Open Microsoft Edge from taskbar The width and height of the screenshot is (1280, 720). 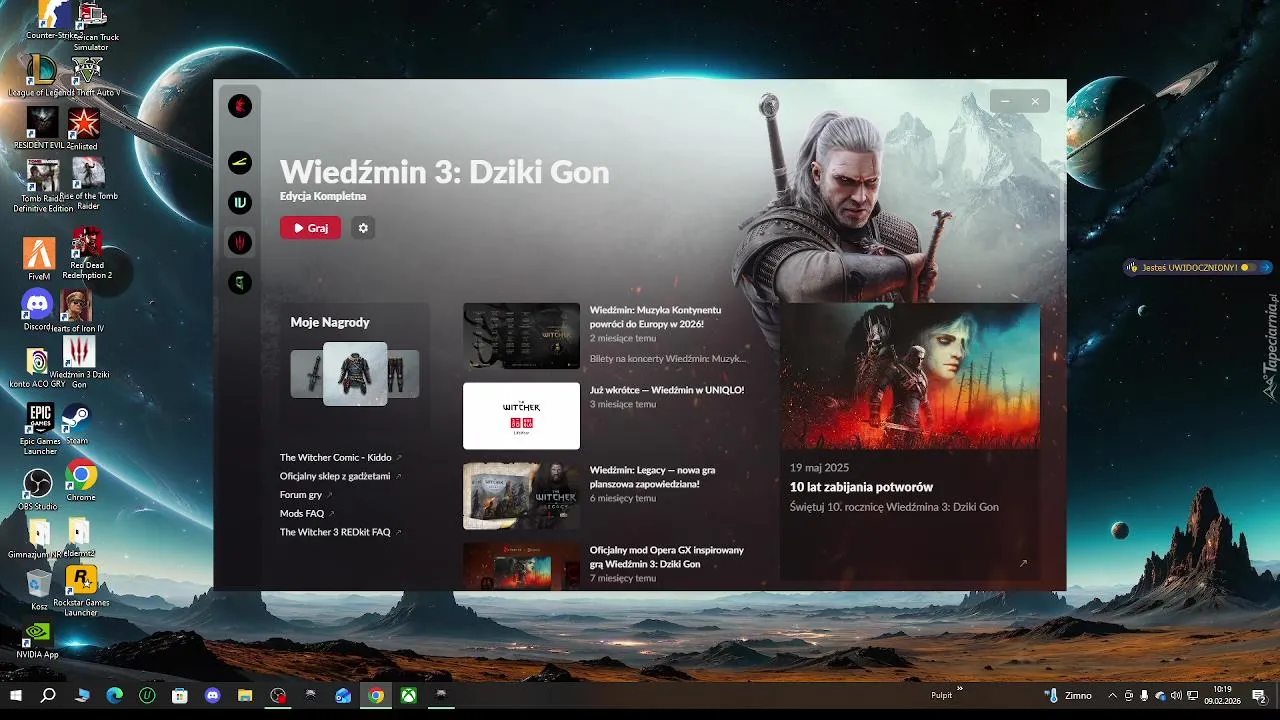coord(115,696)
